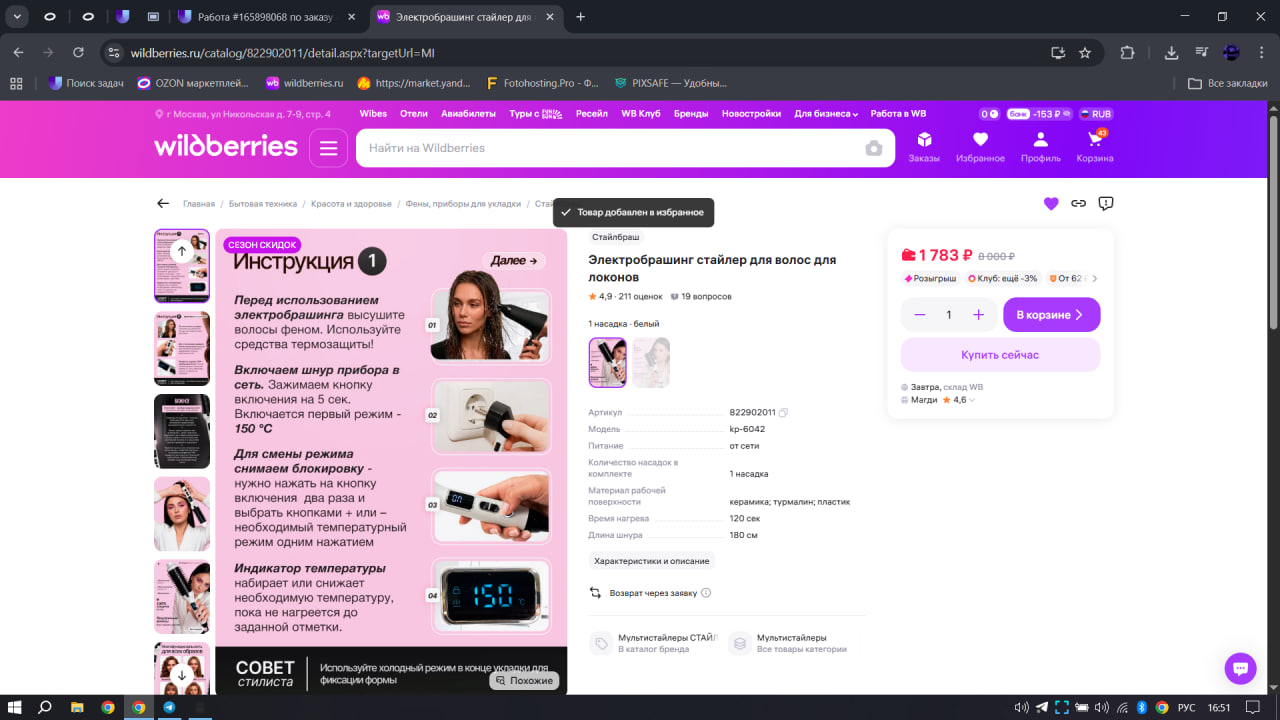Remove the product from favorites via purple heart
Viewport: 1280px width, 720px height.
click(1051, 203)
